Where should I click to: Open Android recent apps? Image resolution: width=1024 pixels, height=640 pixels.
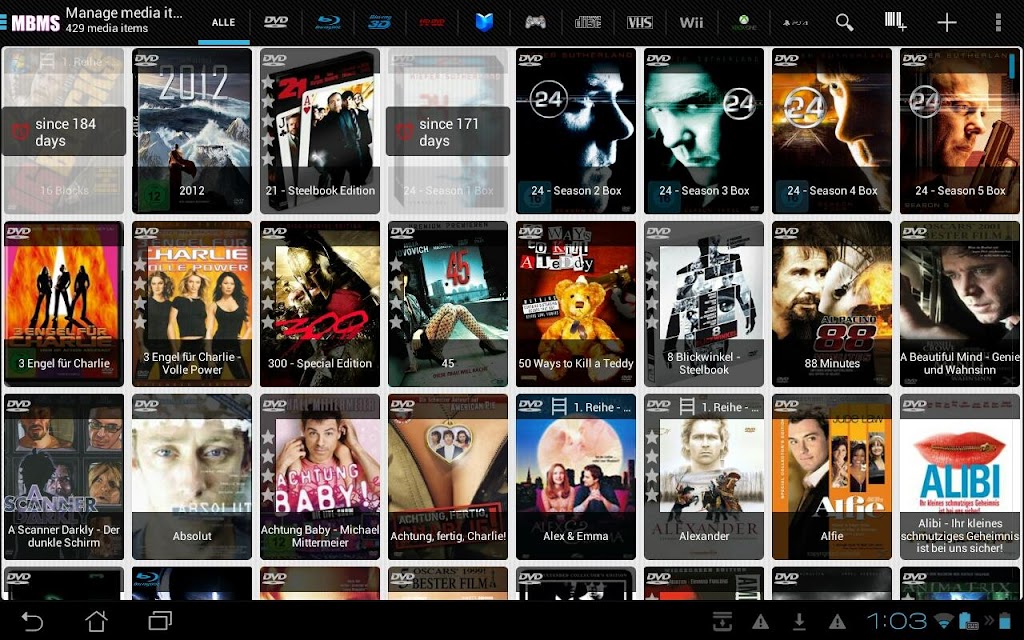160,620
